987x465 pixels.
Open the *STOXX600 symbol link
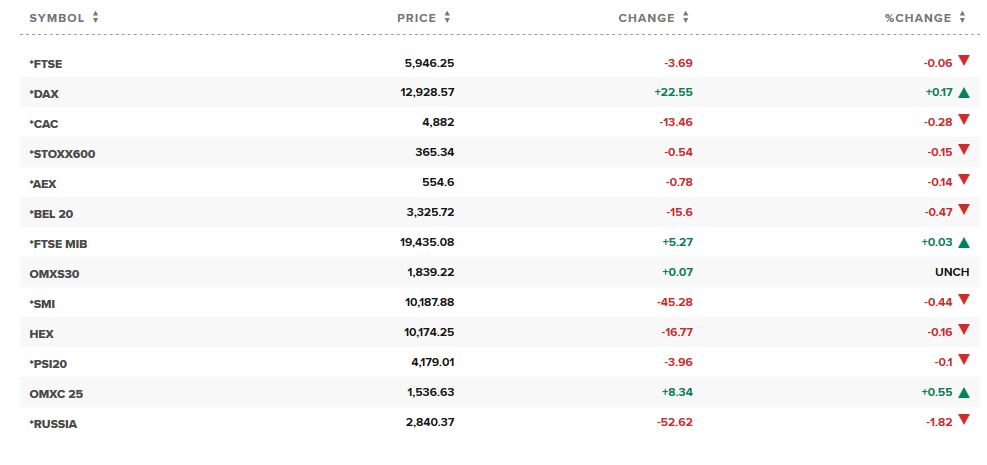tap(62, 154)
